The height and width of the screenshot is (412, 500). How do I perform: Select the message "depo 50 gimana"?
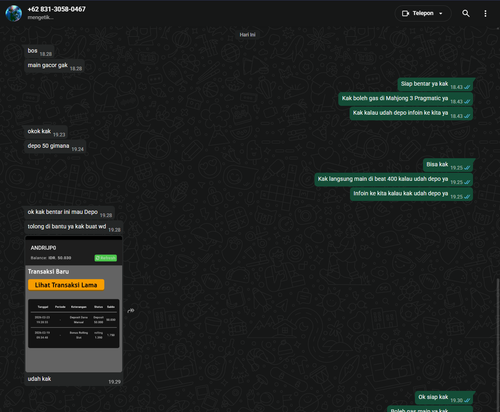tap(55, 146)
